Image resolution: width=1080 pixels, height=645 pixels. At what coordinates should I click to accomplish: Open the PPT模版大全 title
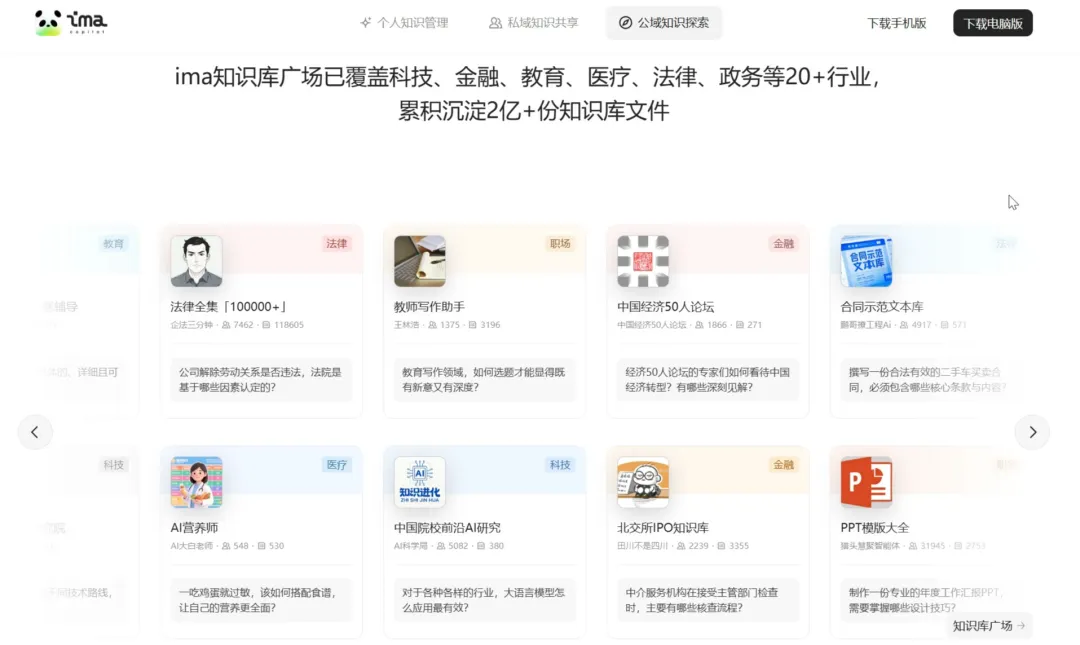(x=875, y=528)
